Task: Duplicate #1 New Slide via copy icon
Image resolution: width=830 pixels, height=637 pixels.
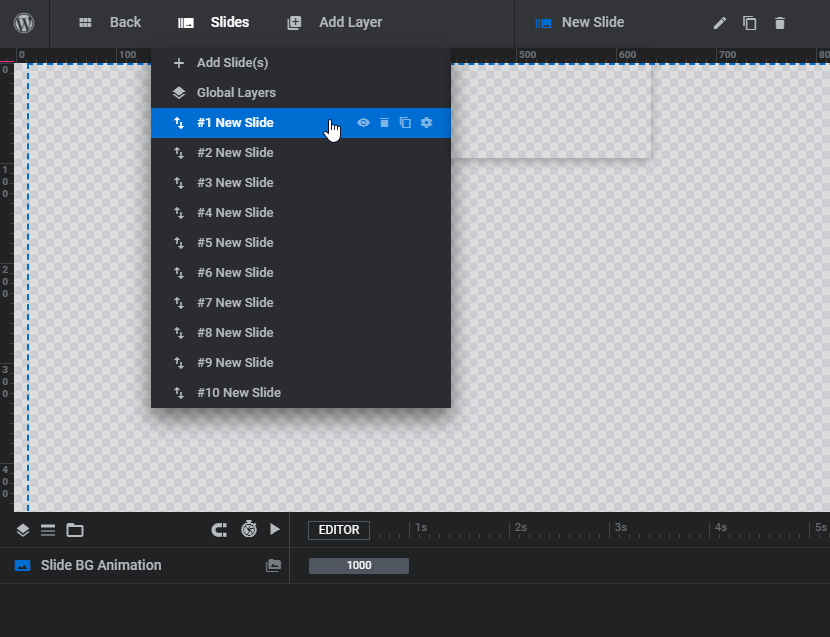Action: 405,123
